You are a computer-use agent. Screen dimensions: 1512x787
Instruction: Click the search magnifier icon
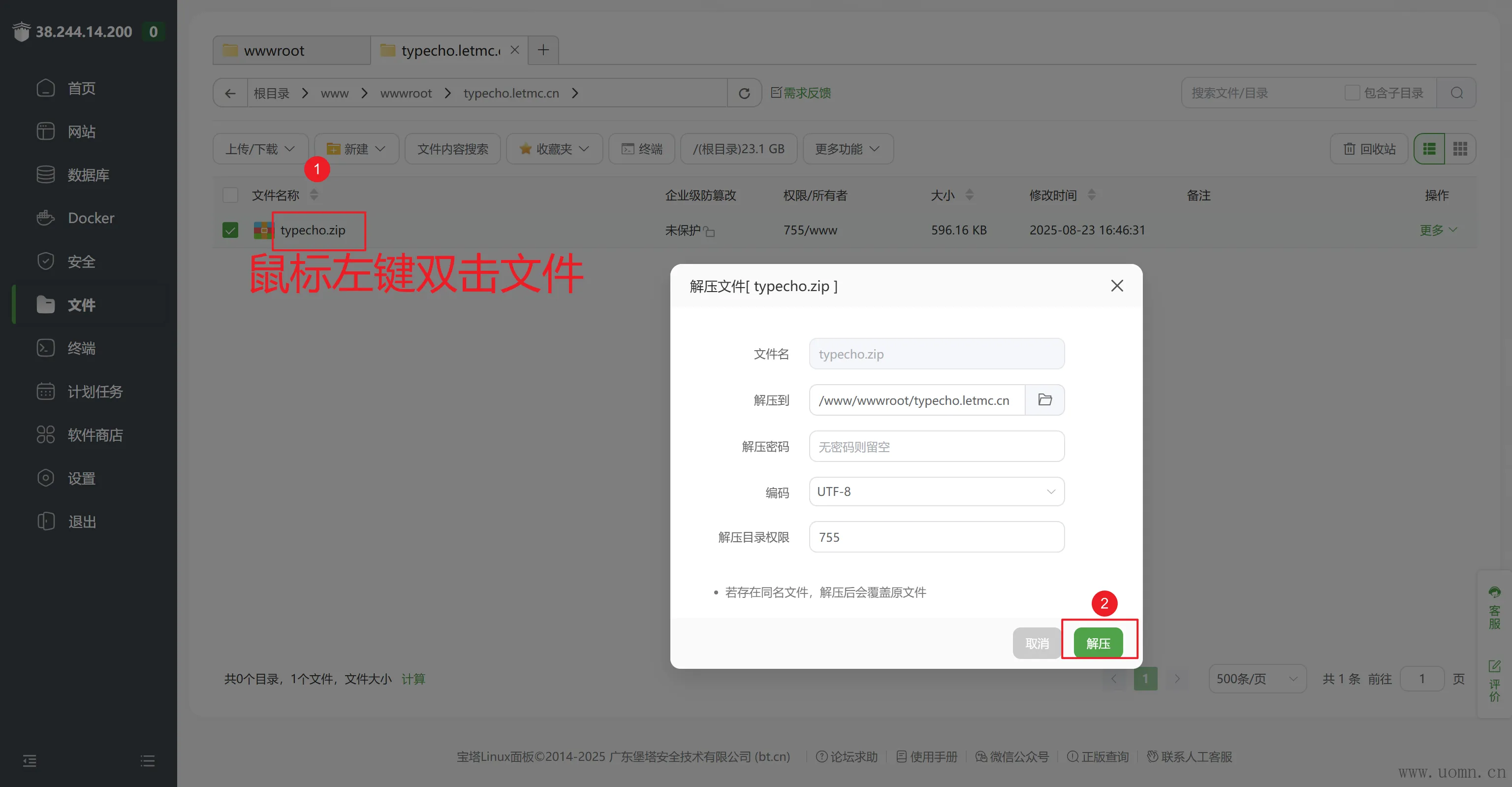[1456, 93]
